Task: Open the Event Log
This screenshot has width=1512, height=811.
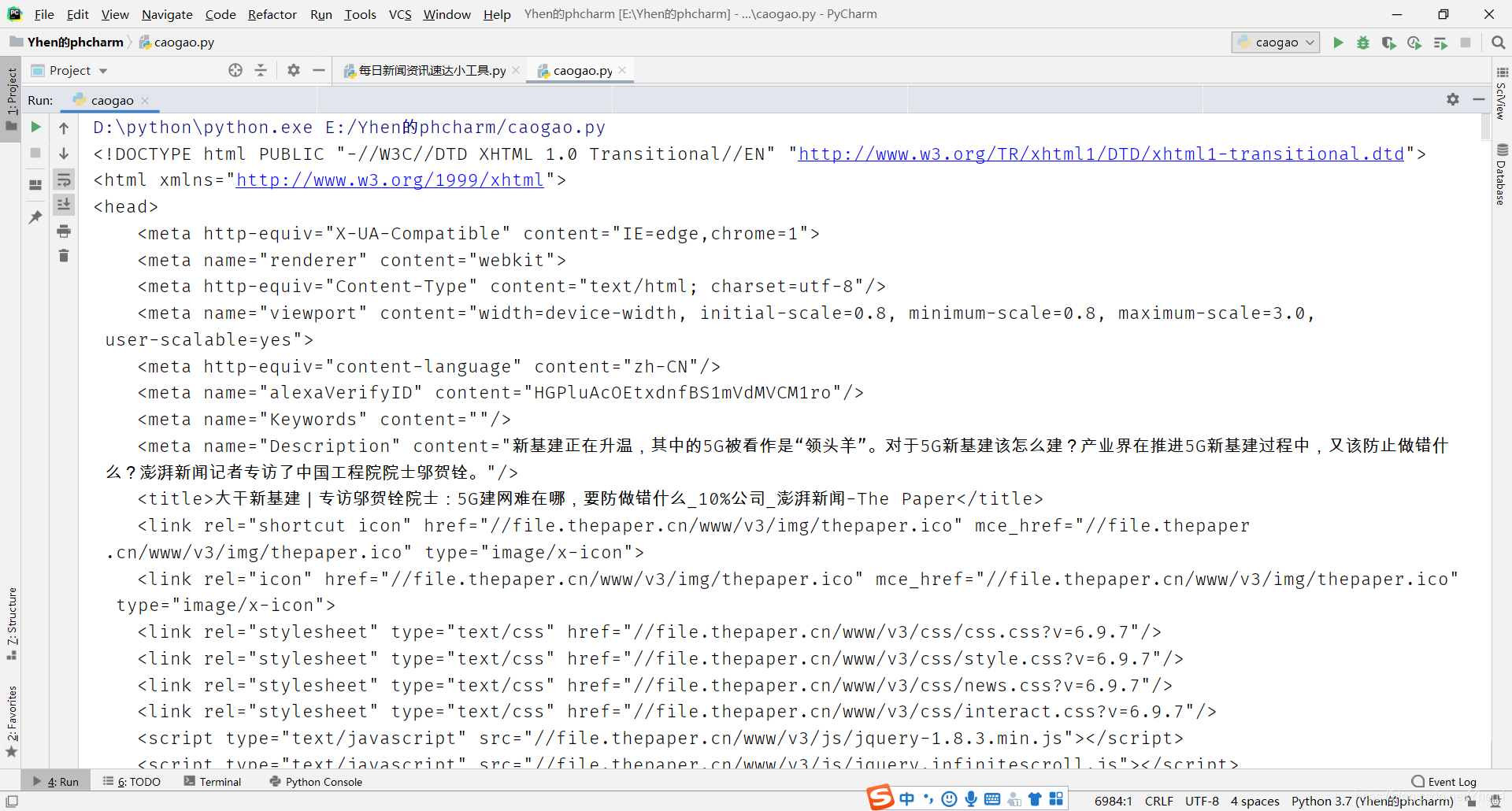Action: click(1444, 781)
